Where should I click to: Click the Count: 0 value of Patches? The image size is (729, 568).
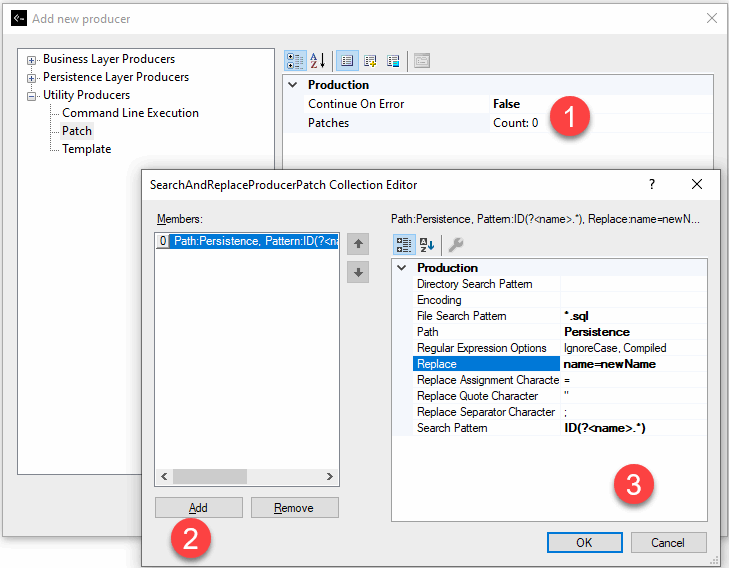pos(515,123)
